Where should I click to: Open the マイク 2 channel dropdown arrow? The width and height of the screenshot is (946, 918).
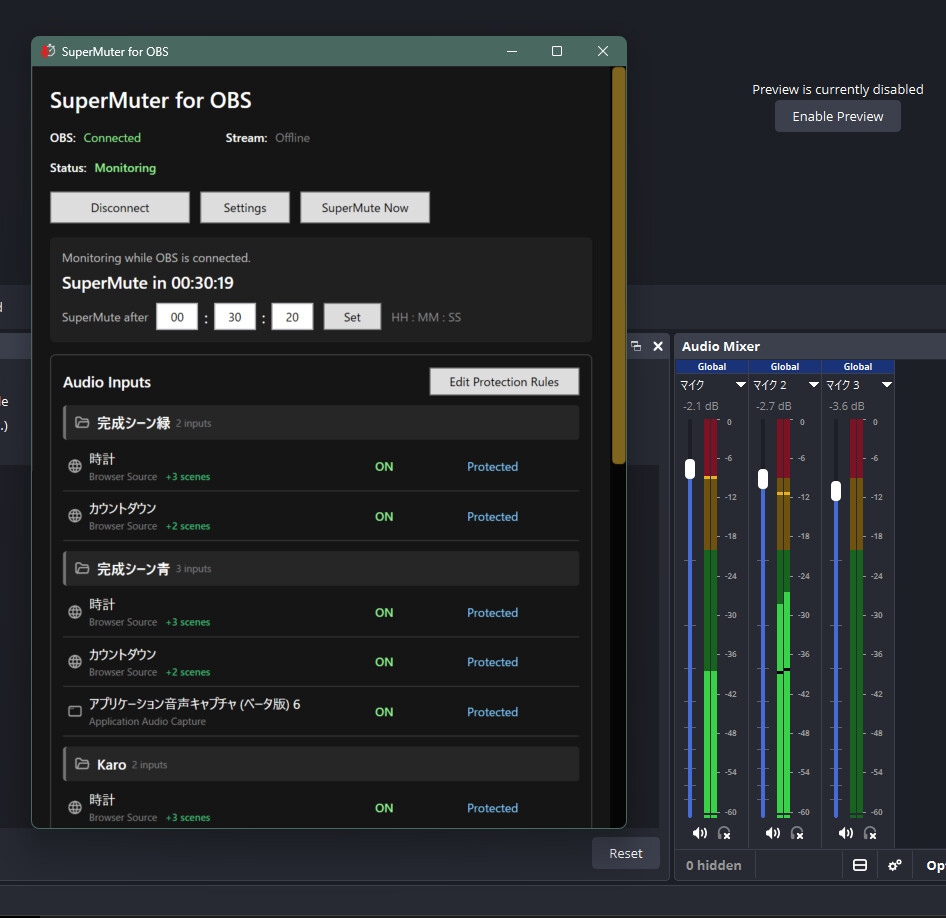coord(813,385)
